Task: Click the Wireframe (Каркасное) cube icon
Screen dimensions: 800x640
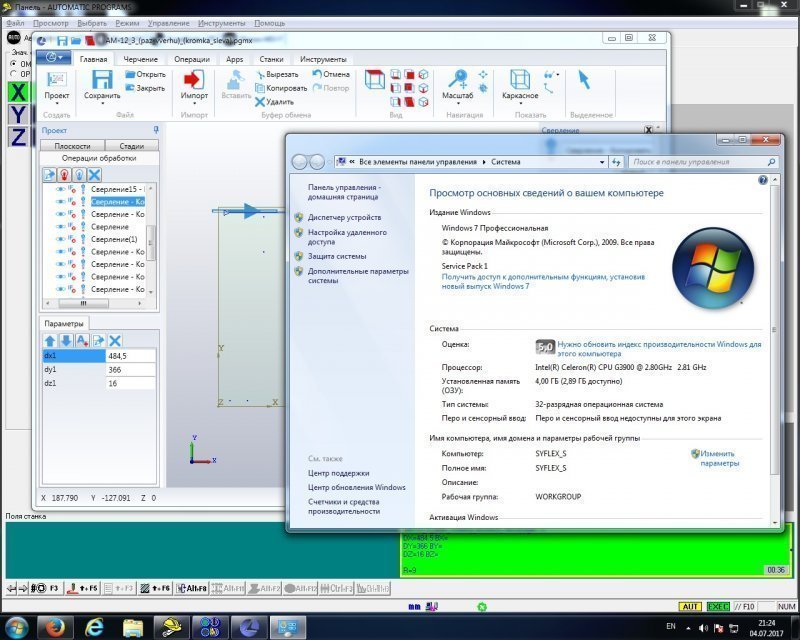Action: (520, 79)
